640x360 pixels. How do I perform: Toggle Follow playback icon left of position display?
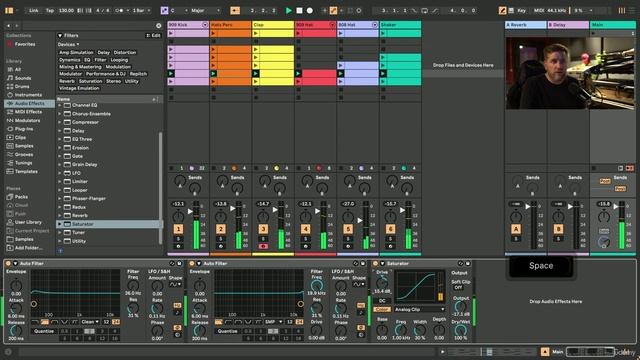click(235, 11)
